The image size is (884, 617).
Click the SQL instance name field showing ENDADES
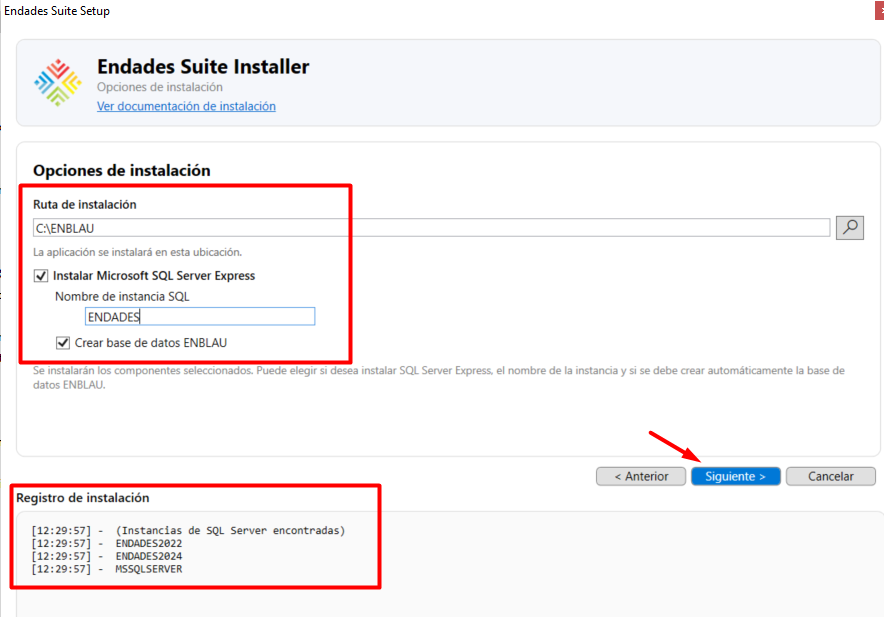tap(200, 316)
